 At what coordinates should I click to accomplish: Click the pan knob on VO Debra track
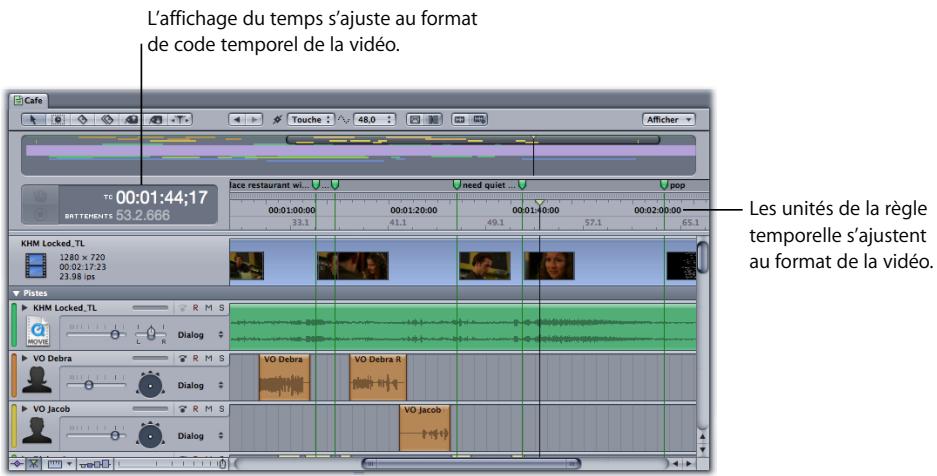tap(150, 384)
